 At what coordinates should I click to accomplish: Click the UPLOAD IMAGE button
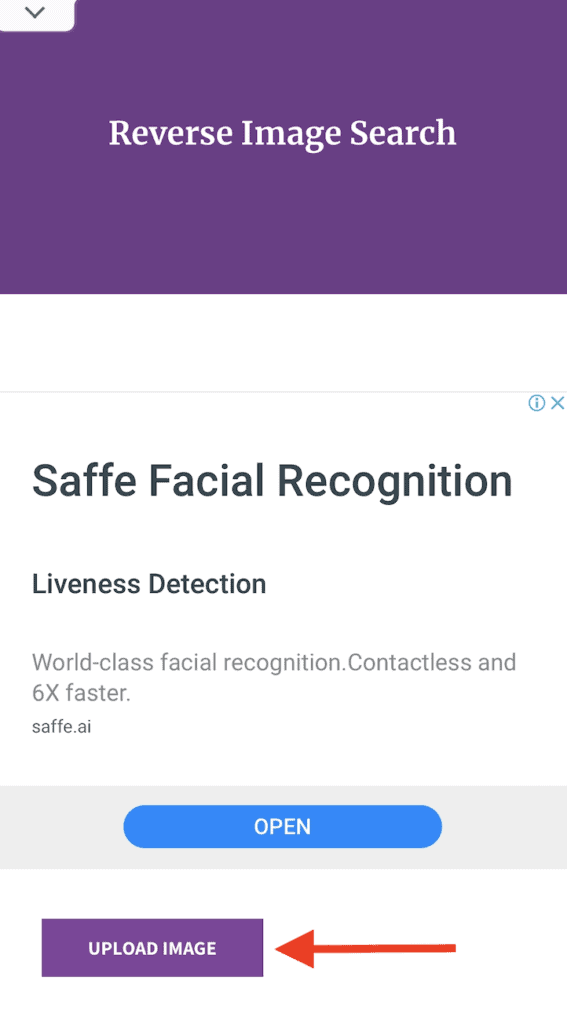(x=152, y=948)
